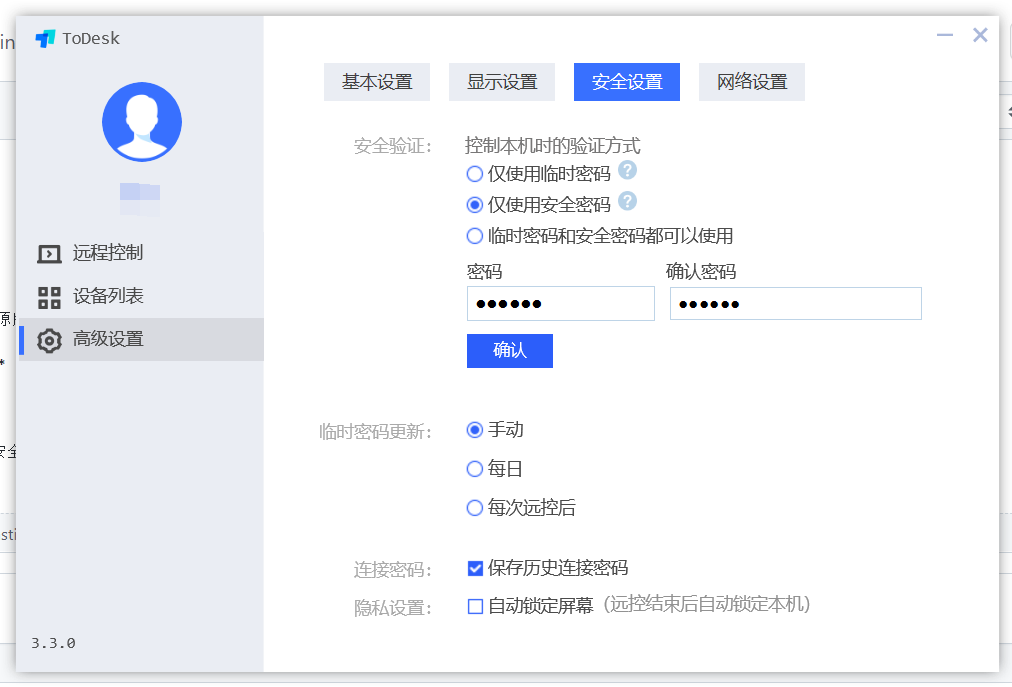
Task: Select 仅使用临时密码 radio option
Action: 475,174
